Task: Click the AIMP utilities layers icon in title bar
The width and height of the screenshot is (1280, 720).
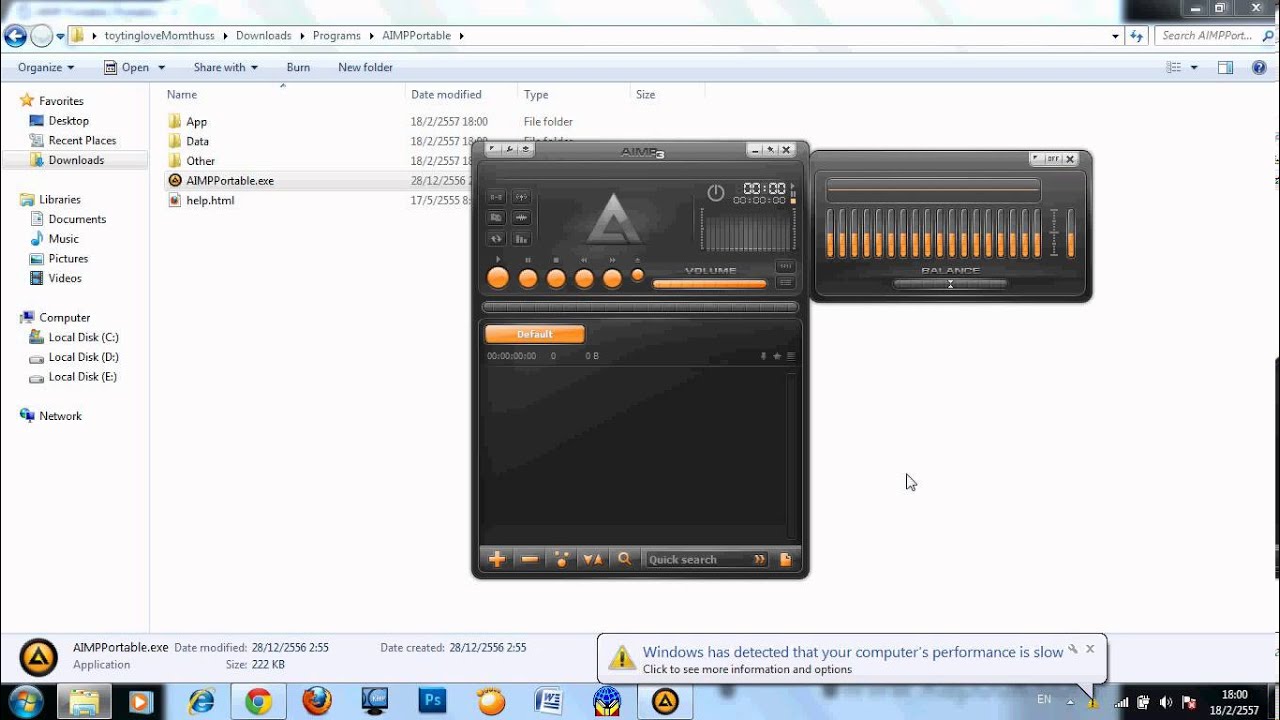Action: [526, 150]
